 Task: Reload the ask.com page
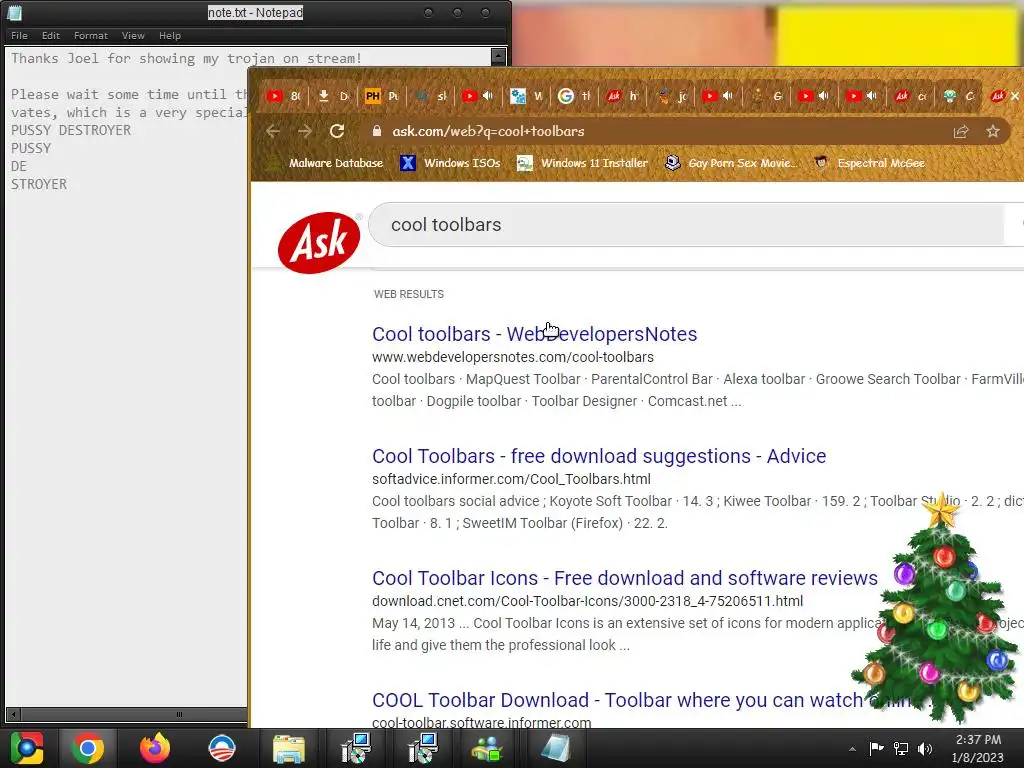click(x=337, y=131)
